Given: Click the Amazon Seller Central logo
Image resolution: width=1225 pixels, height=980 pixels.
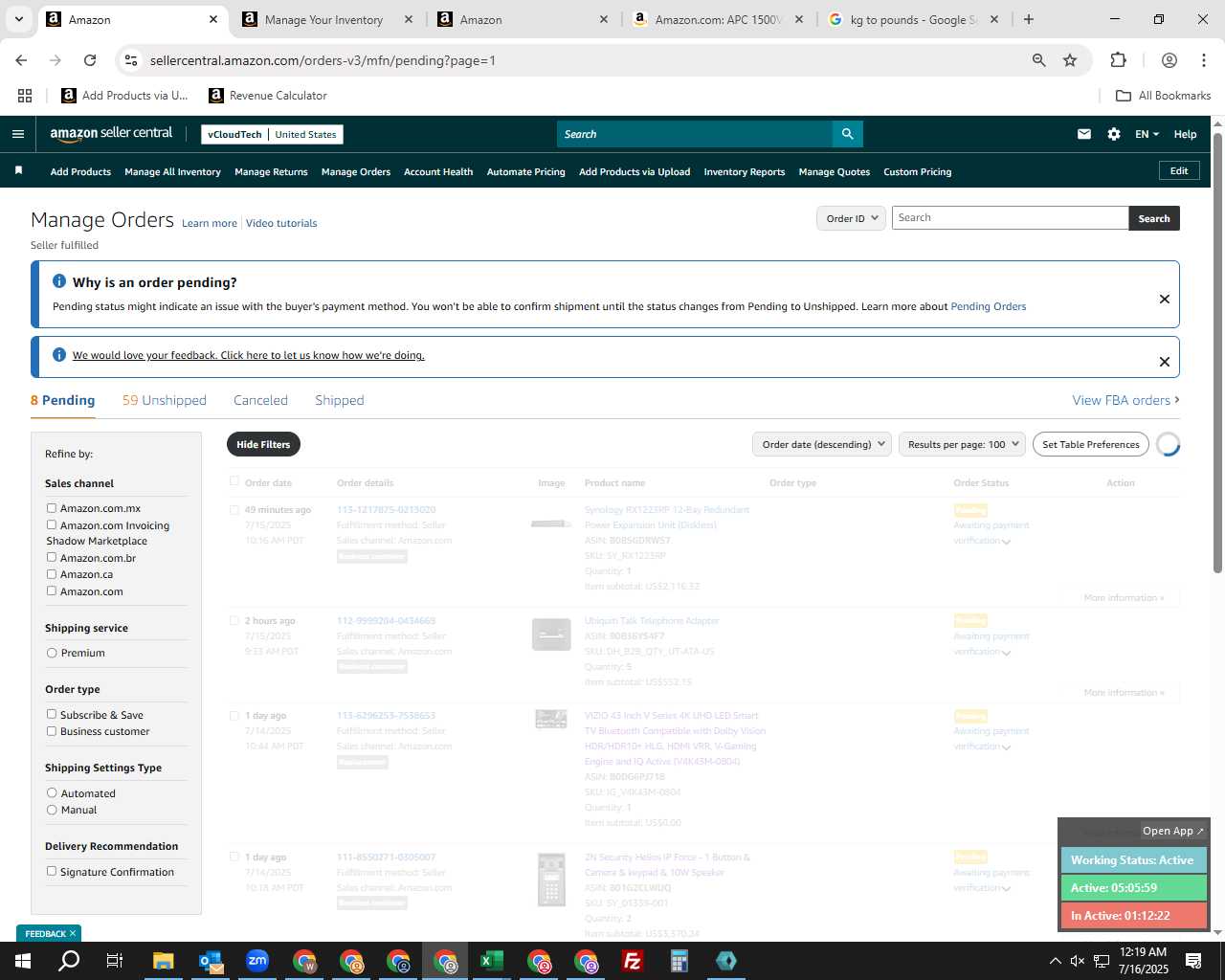Looking at the screenshot, I should 111,134.
